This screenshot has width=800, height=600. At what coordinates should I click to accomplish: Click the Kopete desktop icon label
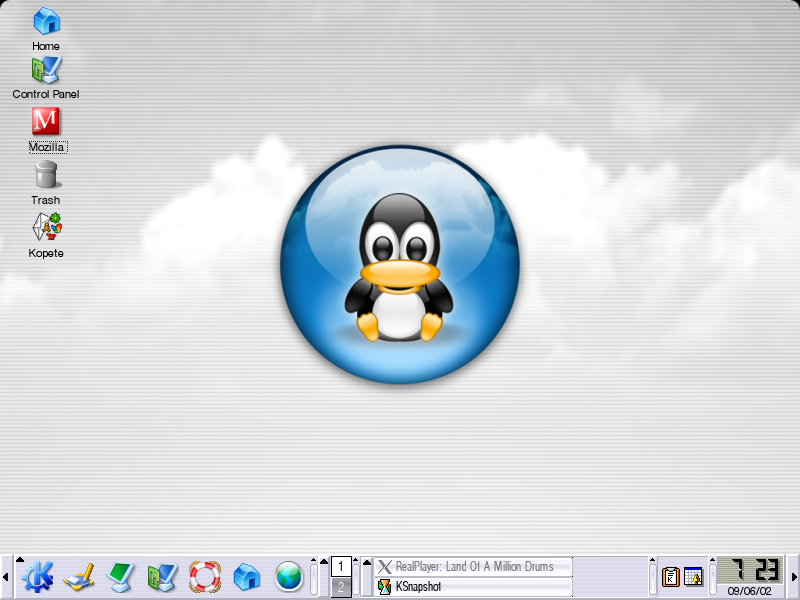pyautogui.click(x=46, y=253)
